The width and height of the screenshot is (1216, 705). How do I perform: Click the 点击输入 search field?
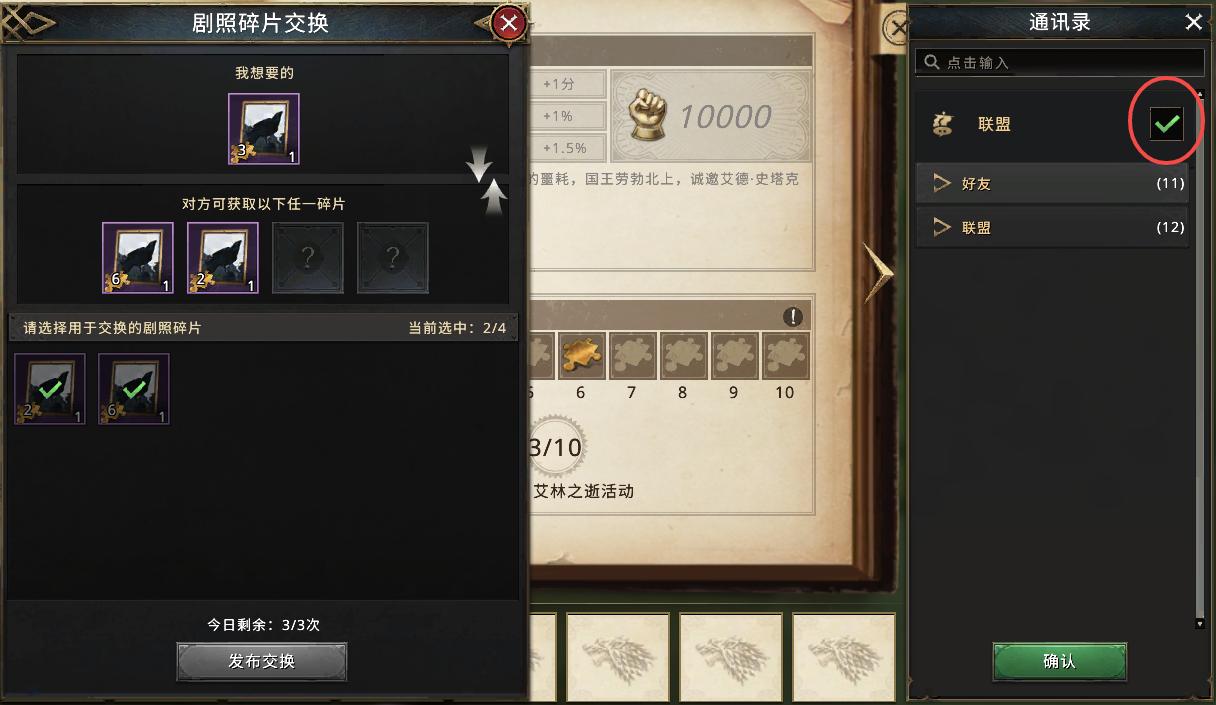point(1059,62)
